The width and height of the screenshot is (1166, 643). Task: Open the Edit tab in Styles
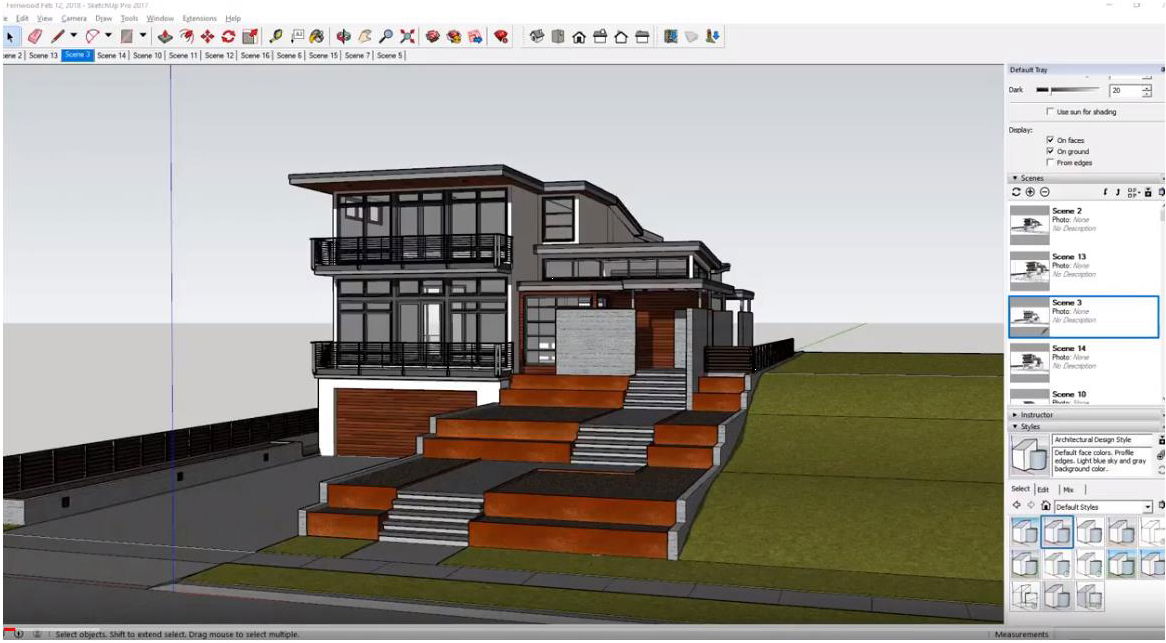click(x=1043, y=489)
